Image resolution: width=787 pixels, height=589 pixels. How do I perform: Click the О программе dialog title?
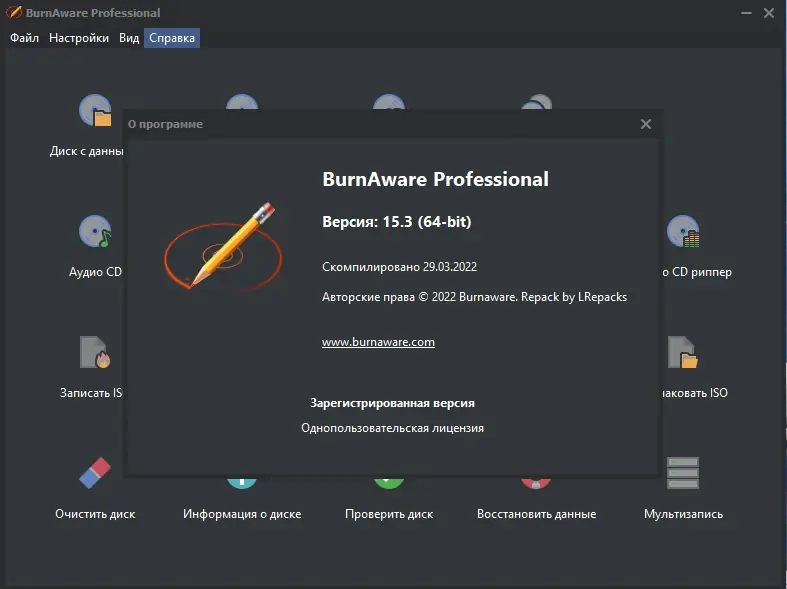pyautogui.click(x=165, y=124)
